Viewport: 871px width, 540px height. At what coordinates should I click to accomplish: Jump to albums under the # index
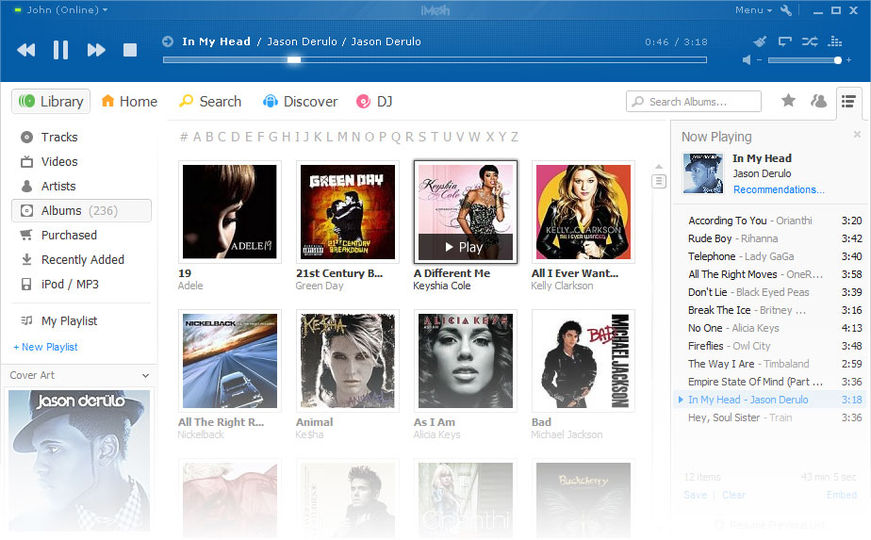point(184,137)
